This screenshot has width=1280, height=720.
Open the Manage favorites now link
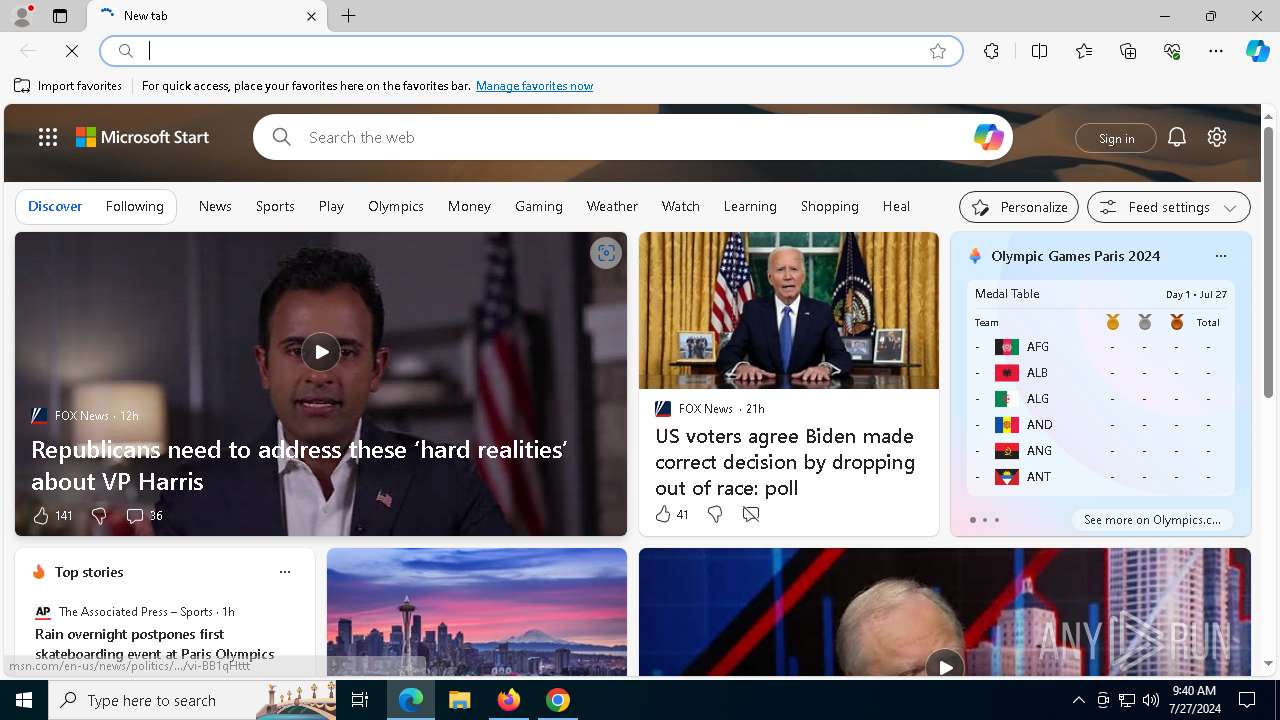tap(534, 86)
